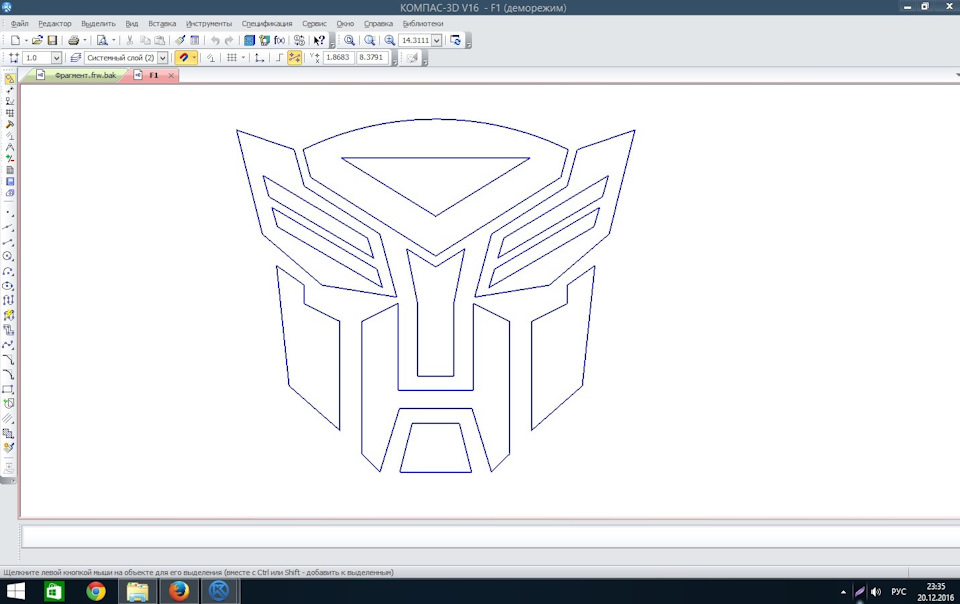Click the Y coordinate field 8.3791
The width and height of the screenshot is (960, 604).
point(371,57)
